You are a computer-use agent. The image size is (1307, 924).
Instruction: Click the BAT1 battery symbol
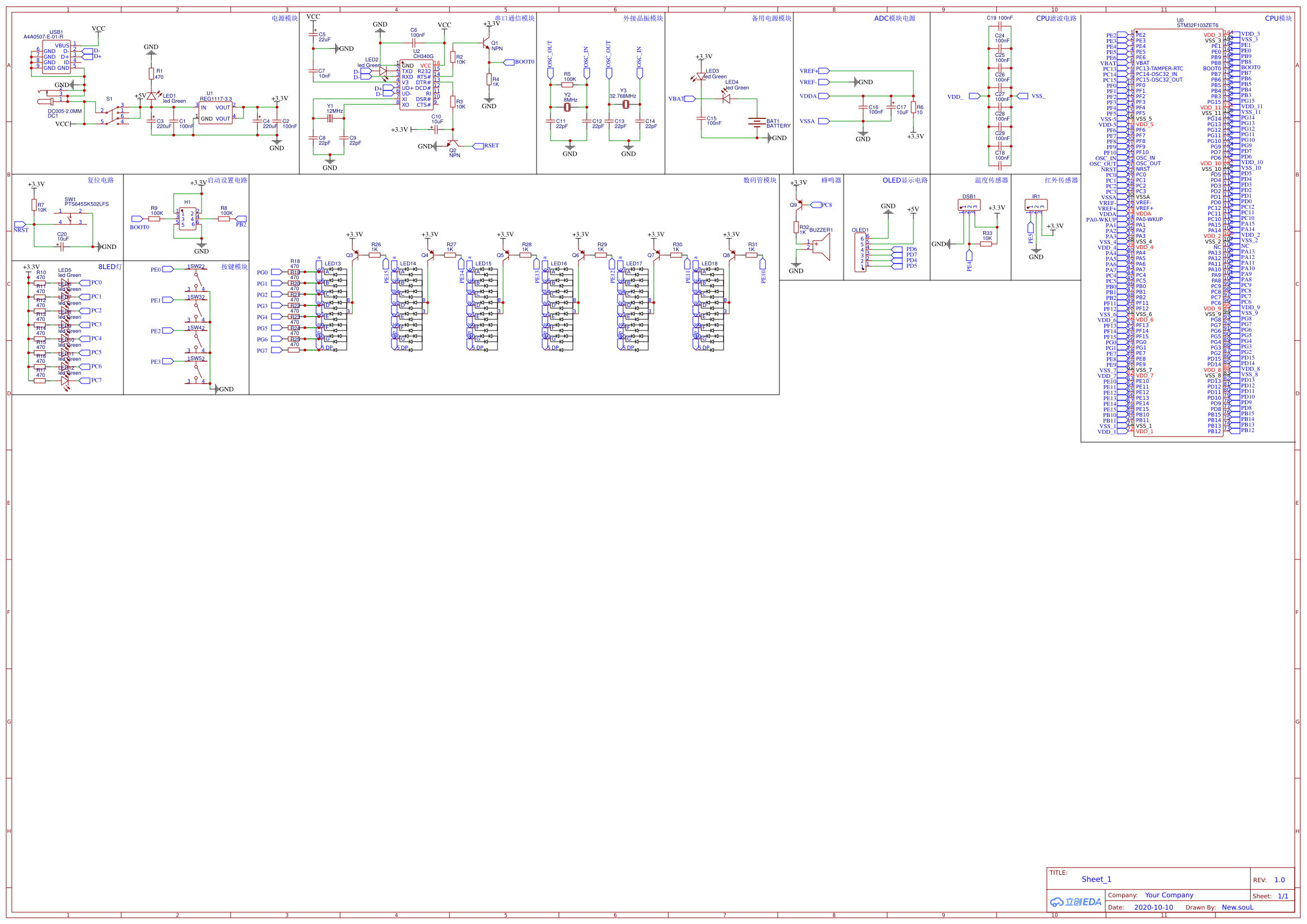pyautogui.click(x=757, y=123)
